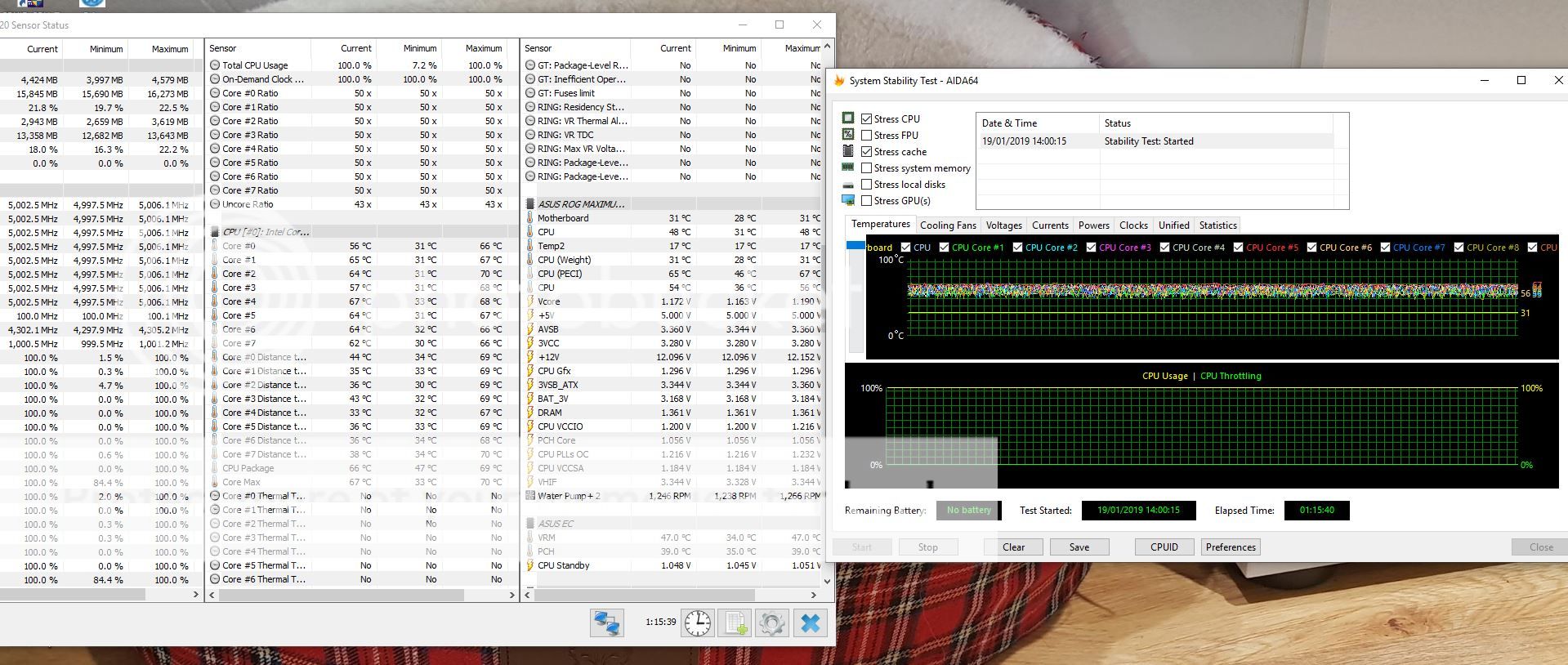Click up arrow of sensor vertical scrollbar
The image size is (1568, 665).
point(828,46)
